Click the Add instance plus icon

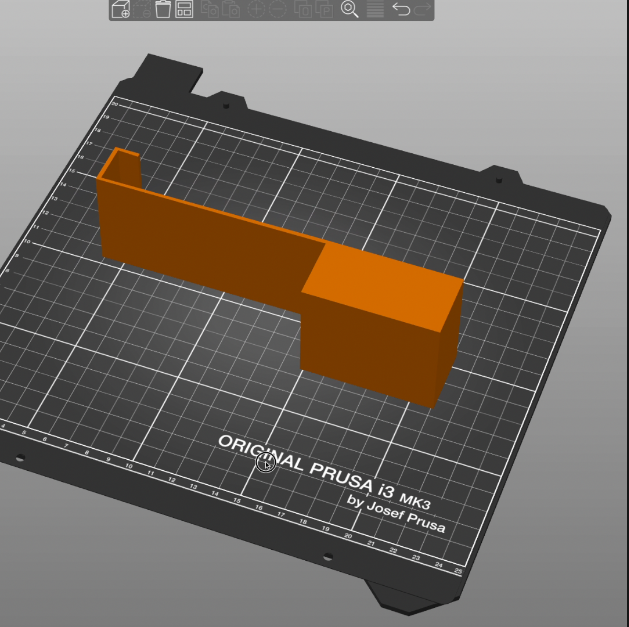coord(256,10)
